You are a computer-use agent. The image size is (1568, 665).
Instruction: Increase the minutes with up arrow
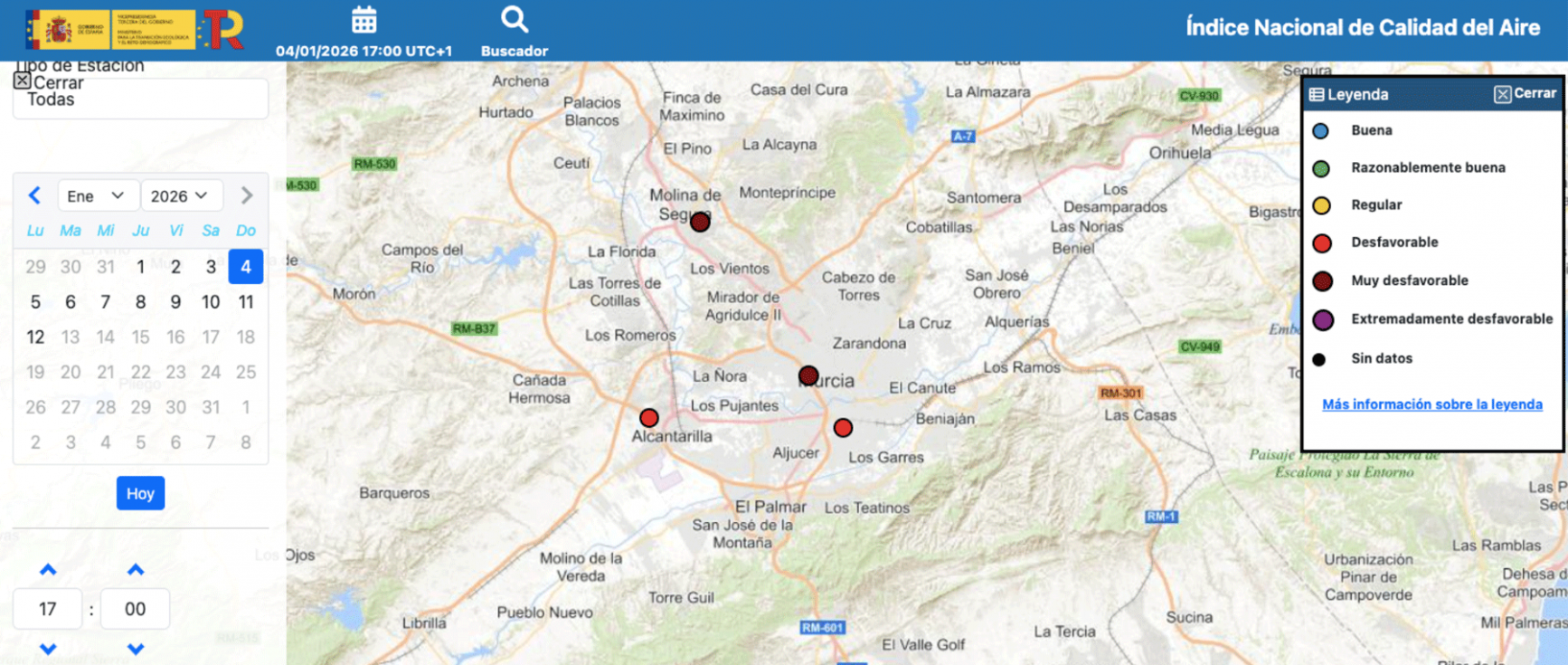(136, 569)
